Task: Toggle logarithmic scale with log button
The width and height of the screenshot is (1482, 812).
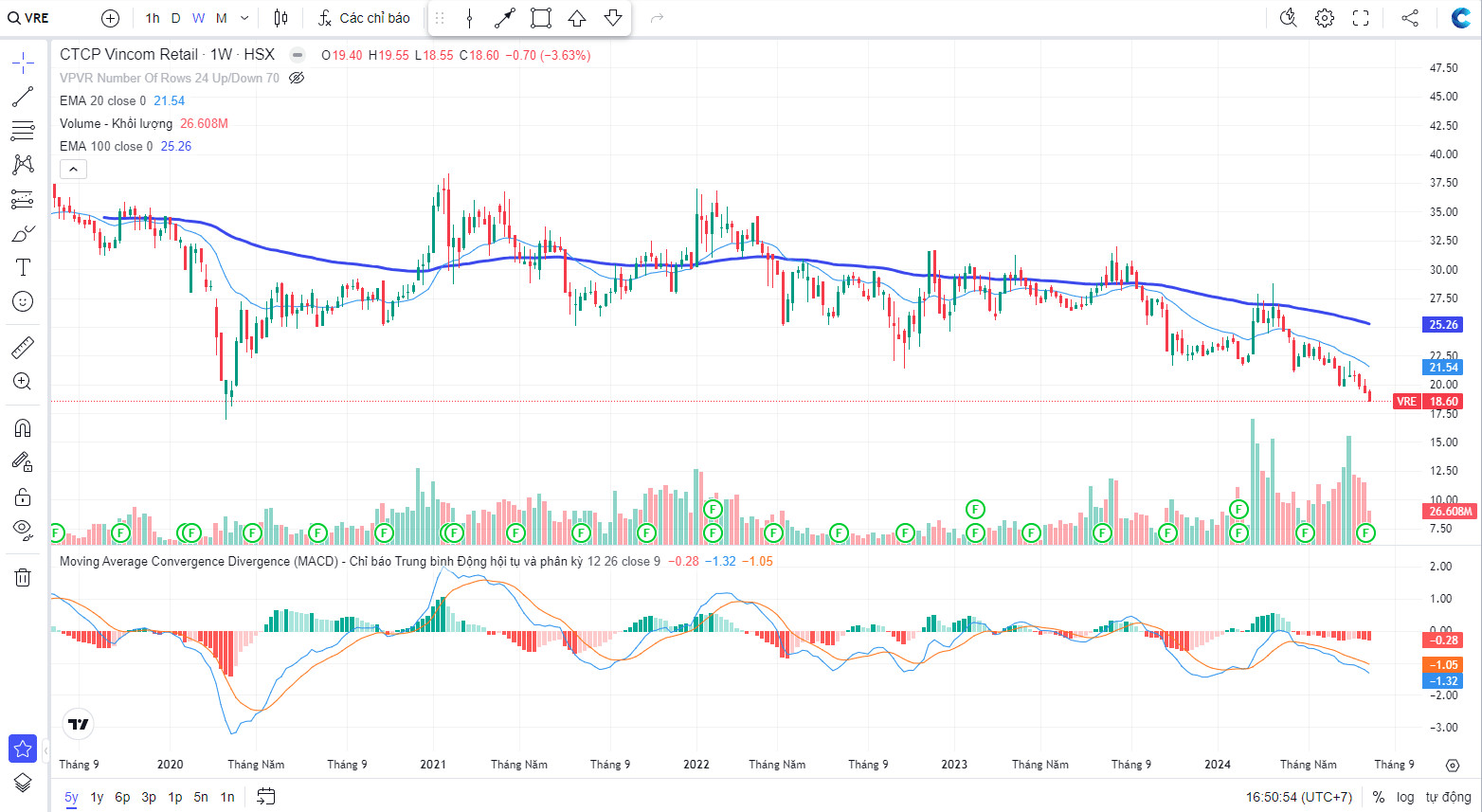Action: [x=1405, y=797]
